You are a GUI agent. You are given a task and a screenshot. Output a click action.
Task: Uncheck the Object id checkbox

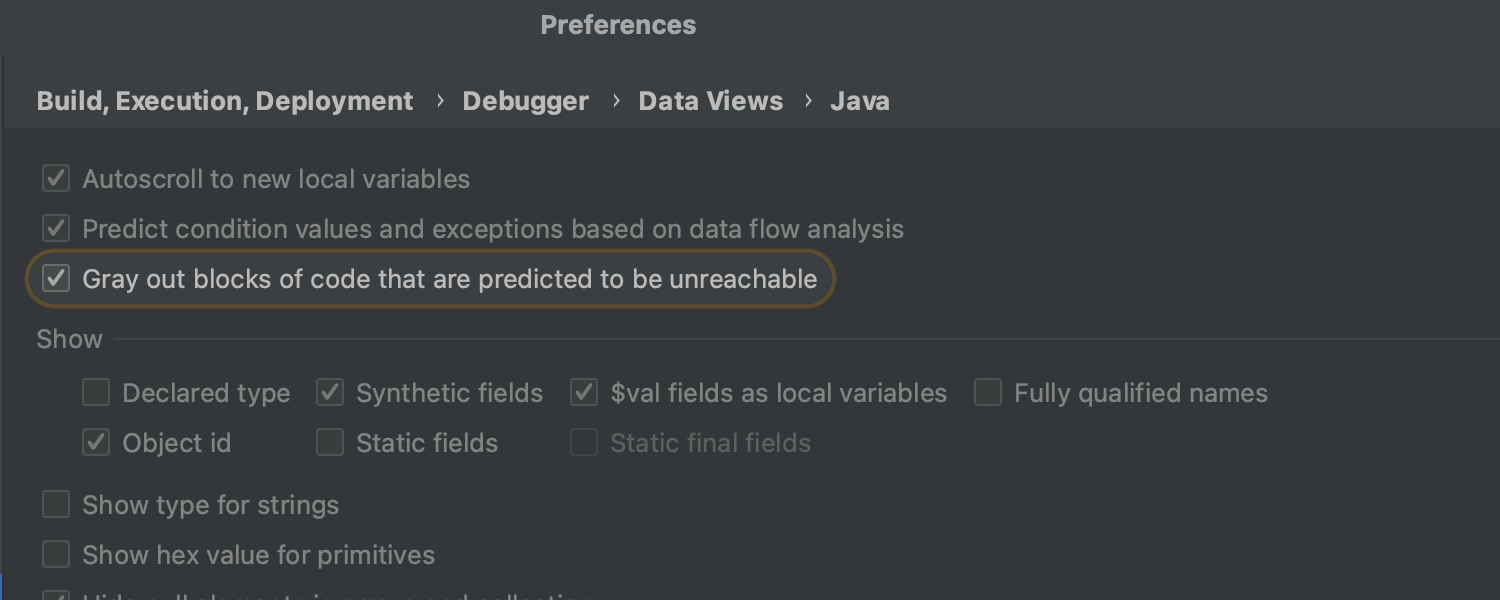tap(96, 443)
